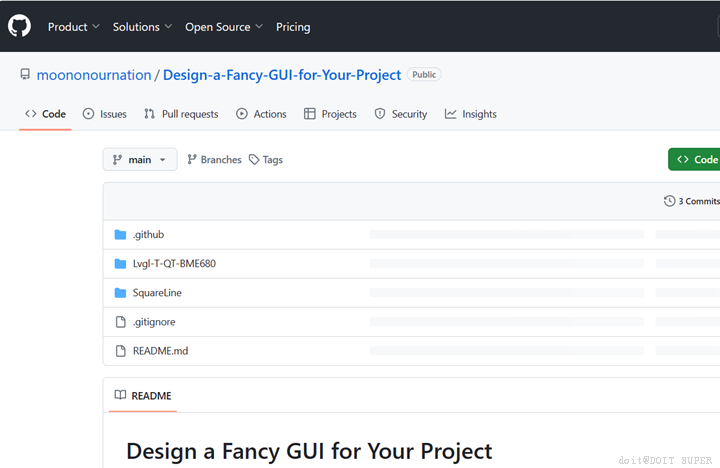The width and height of the screenshot is (720, 468).
Task: Click the .github folder icon
Action: (x=120, y=235)
